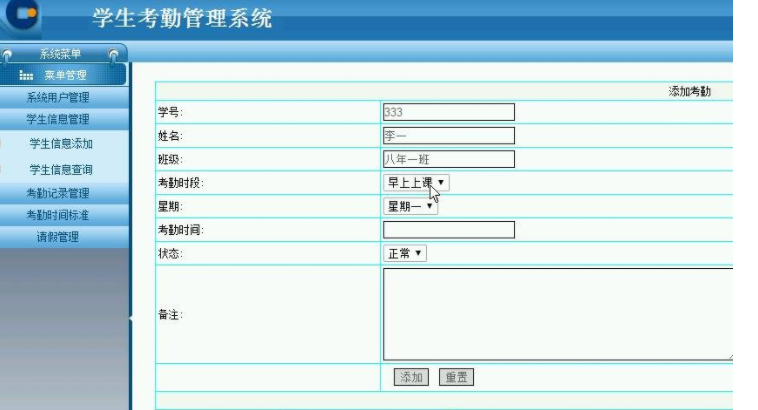This screenshot has height=410, width=758.
Task: Click the 添加考勤 form title text
Action: (690, 91)
